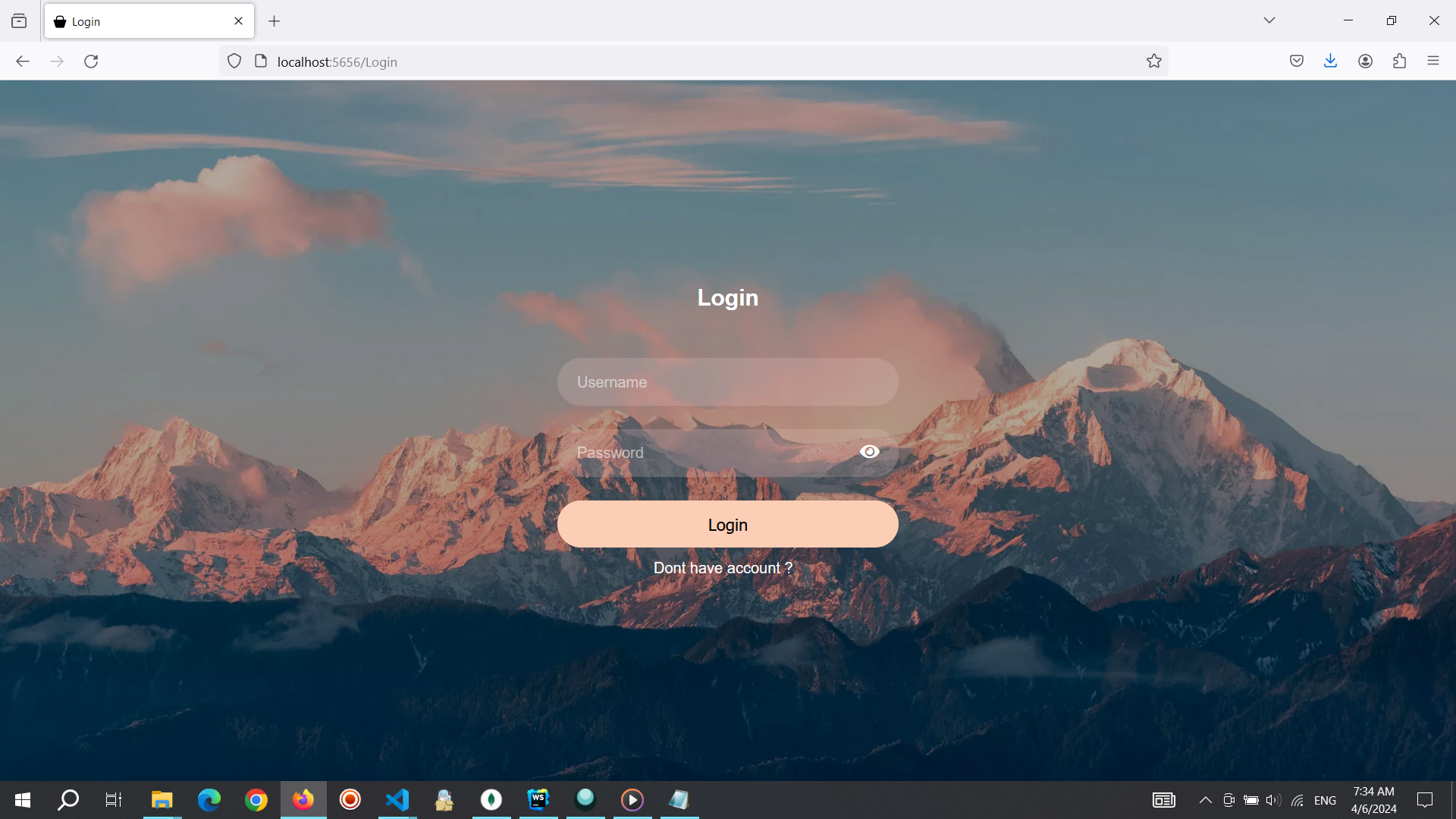Screen dimensions: 1456x819
Task: Open Firefox application hamburger menu
Action: point(1432,61)
